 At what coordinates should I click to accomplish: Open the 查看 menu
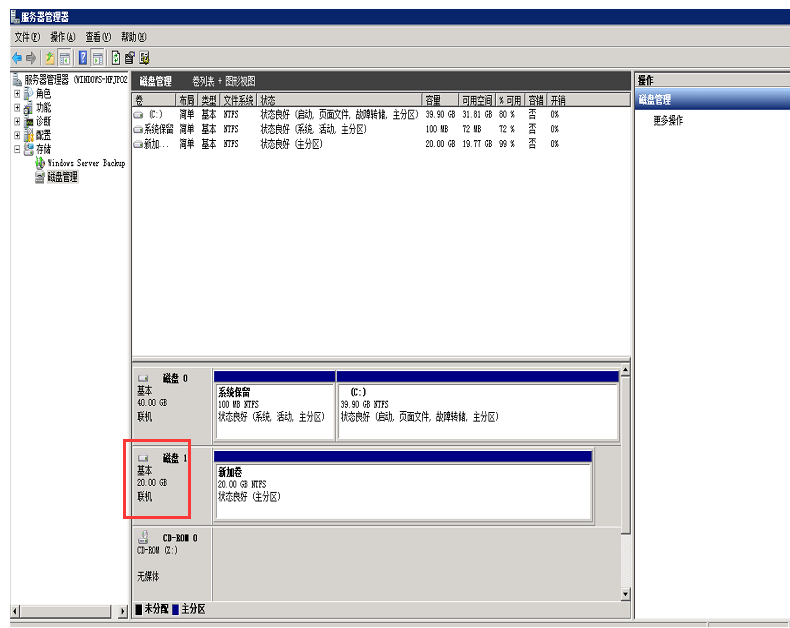[x=98, y=37]
